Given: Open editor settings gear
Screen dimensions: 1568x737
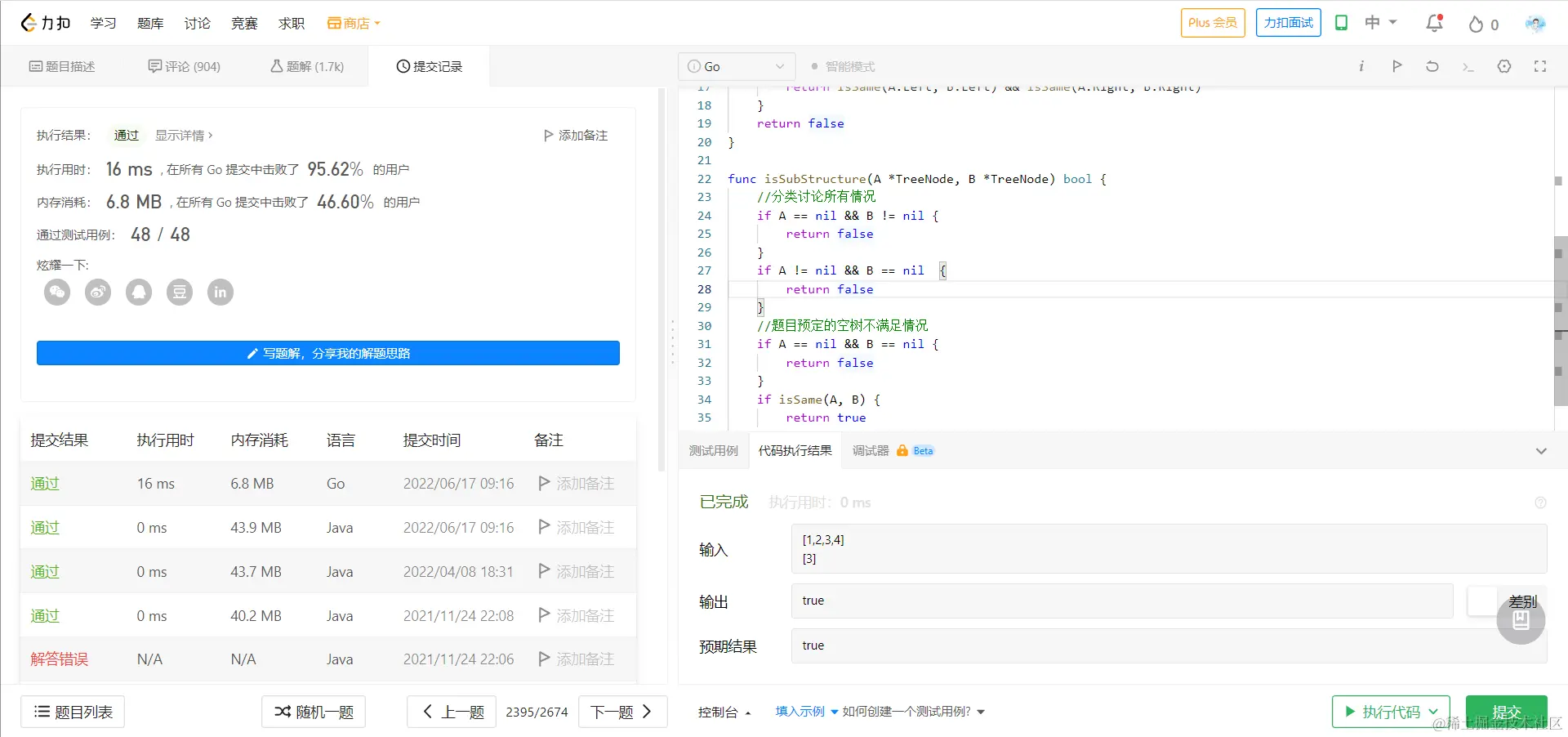Looking at the screenshot, I should click(x=1504, y=66).
